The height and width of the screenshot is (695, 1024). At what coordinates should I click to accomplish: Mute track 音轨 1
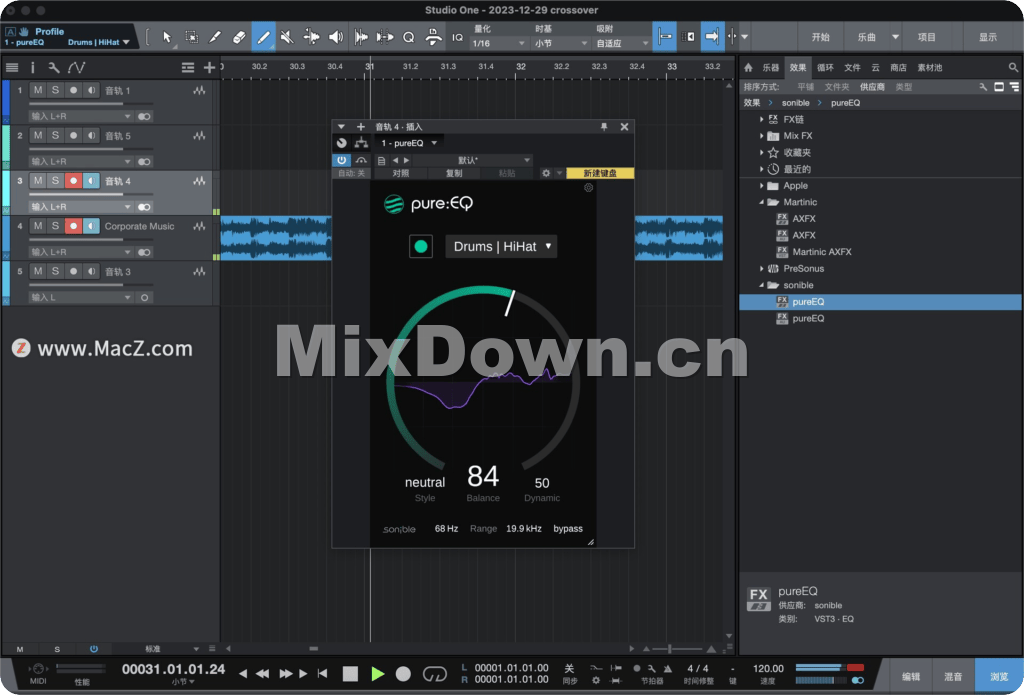coord(38,90)
